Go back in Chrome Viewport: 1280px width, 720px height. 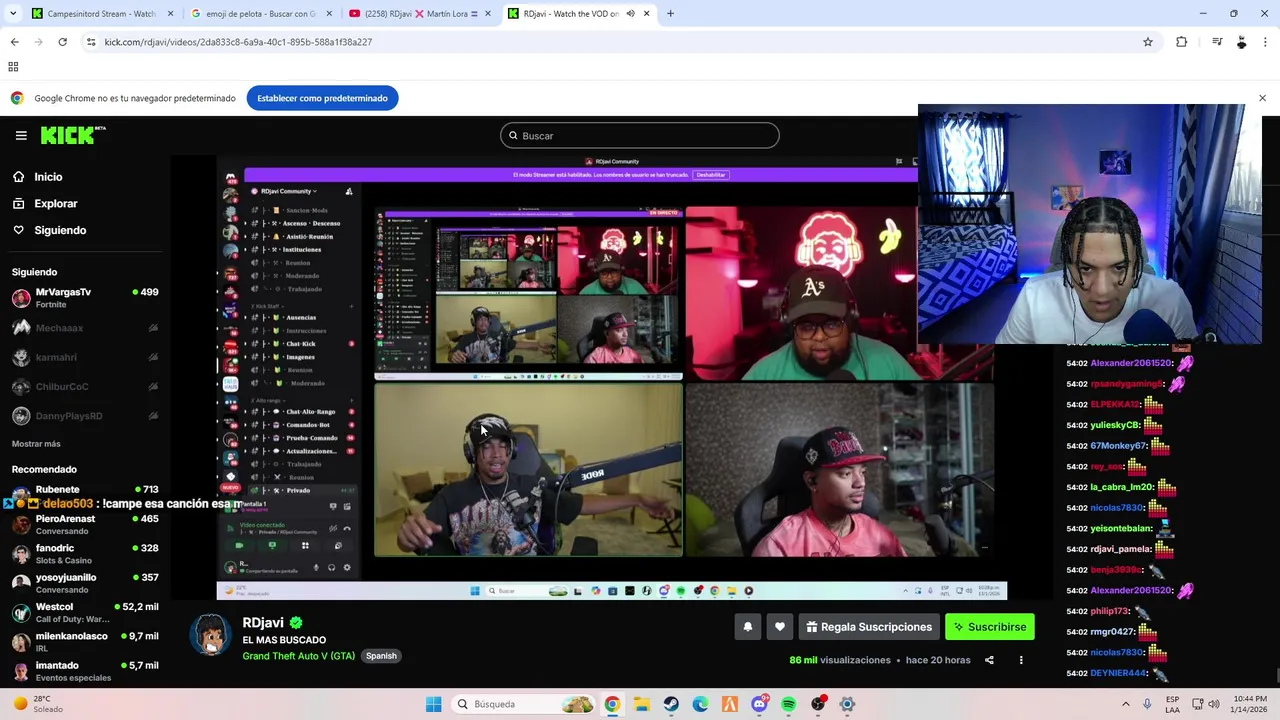click(x=15, y=42)
